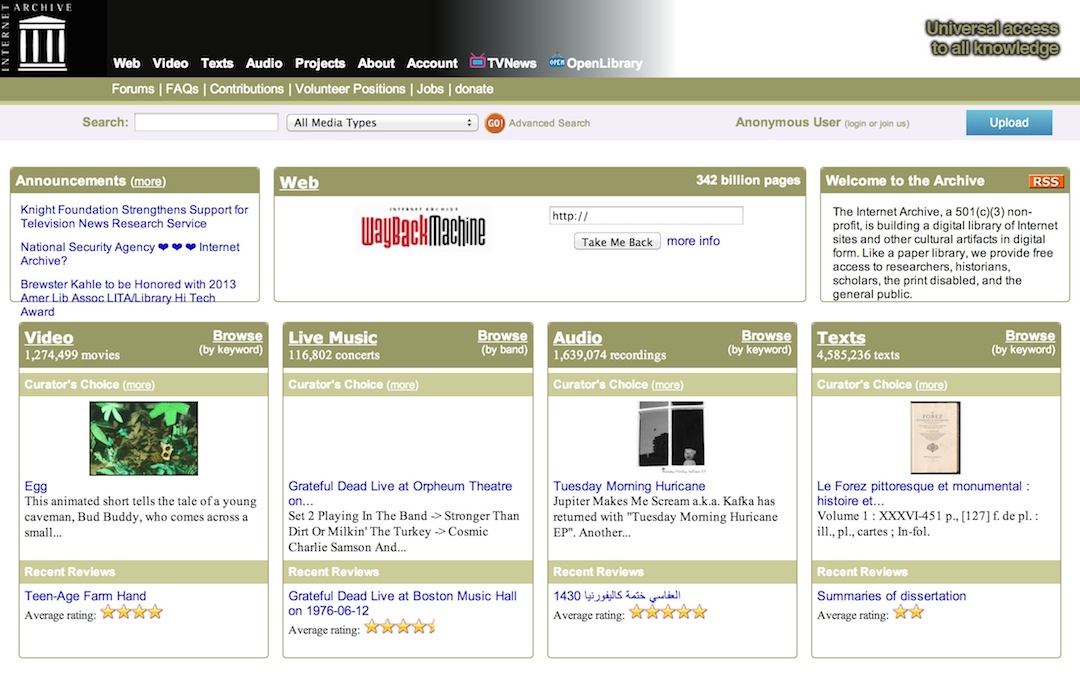Open the Projects menu item
Screen dimensions: 1080x674
coord(320,63)
